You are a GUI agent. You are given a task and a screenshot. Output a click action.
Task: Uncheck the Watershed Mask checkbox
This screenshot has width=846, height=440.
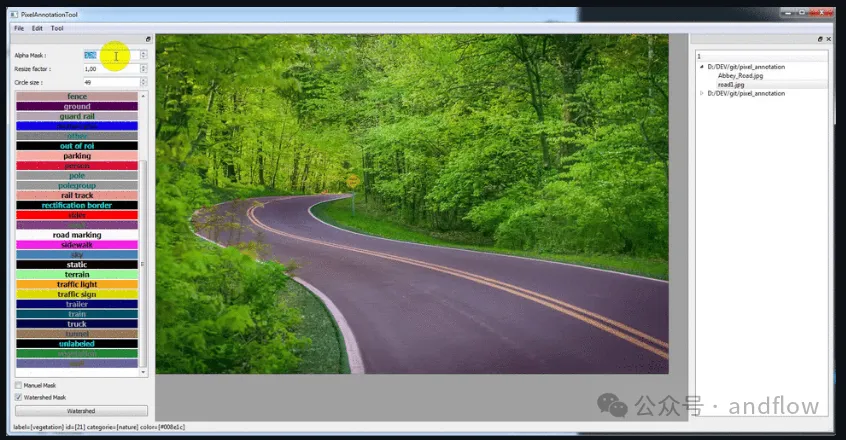(19, 397)
